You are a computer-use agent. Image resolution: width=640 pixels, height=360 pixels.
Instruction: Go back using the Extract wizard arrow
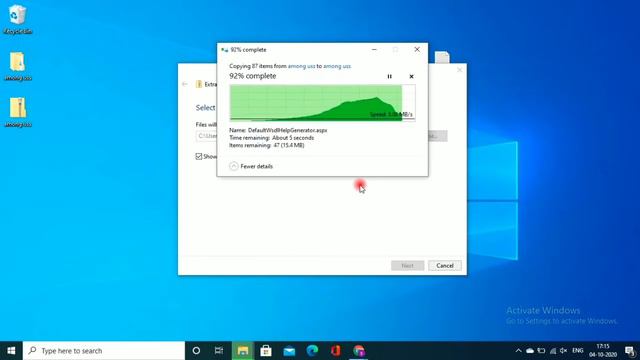click(185, 84)
